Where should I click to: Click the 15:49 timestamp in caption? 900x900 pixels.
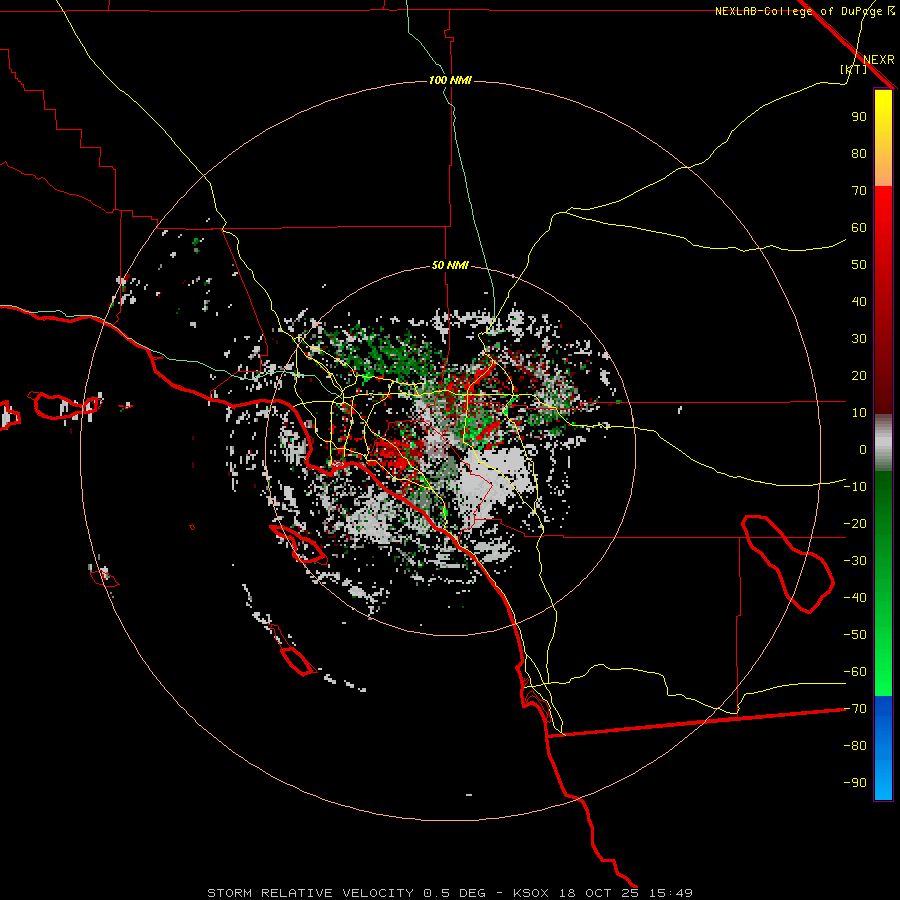[671, 893]
